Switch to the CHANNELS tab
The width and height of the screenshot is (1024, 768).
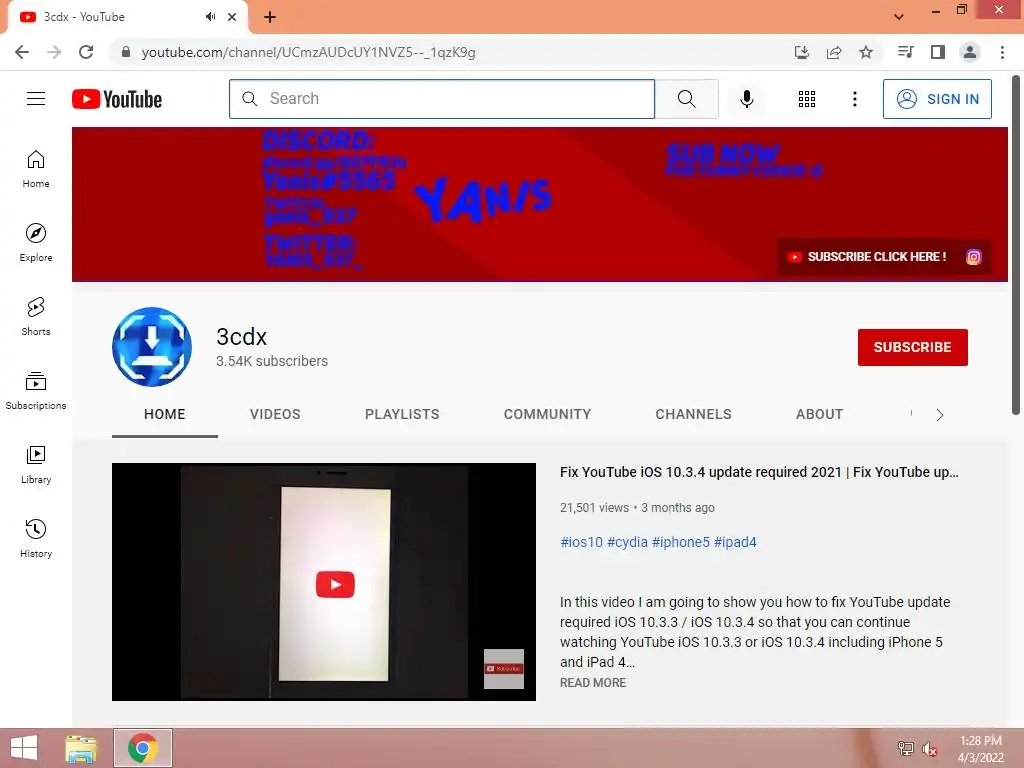(x=694, y=415)
